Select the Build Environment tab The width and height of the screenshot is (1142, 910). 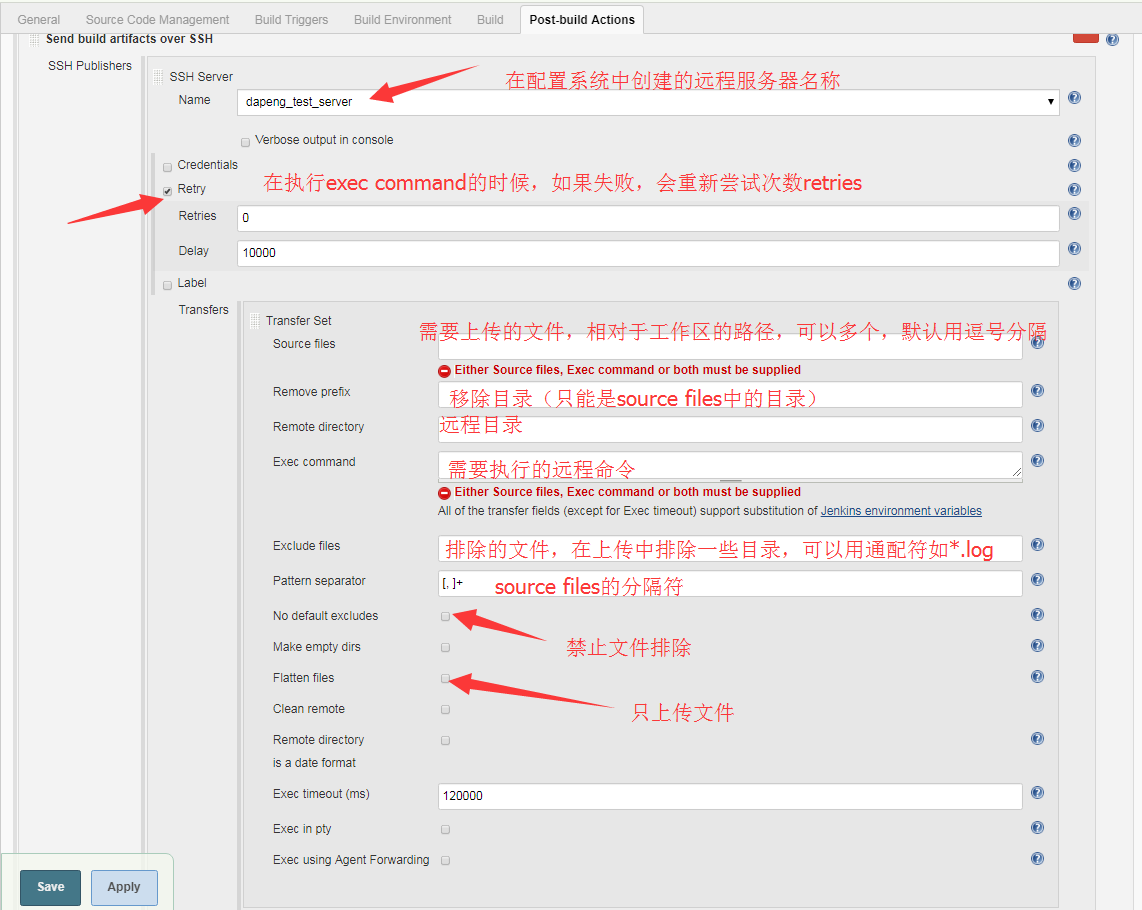[x=403, y=20]
